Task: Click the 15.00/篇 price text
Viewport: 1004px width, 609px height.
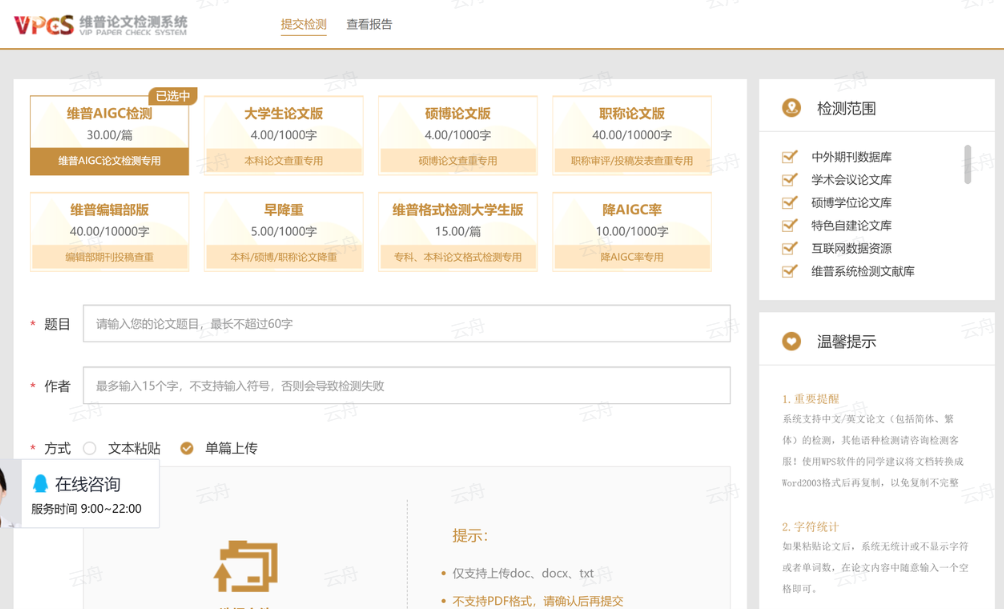Action: pyautogui.click(x=458, y=231)
